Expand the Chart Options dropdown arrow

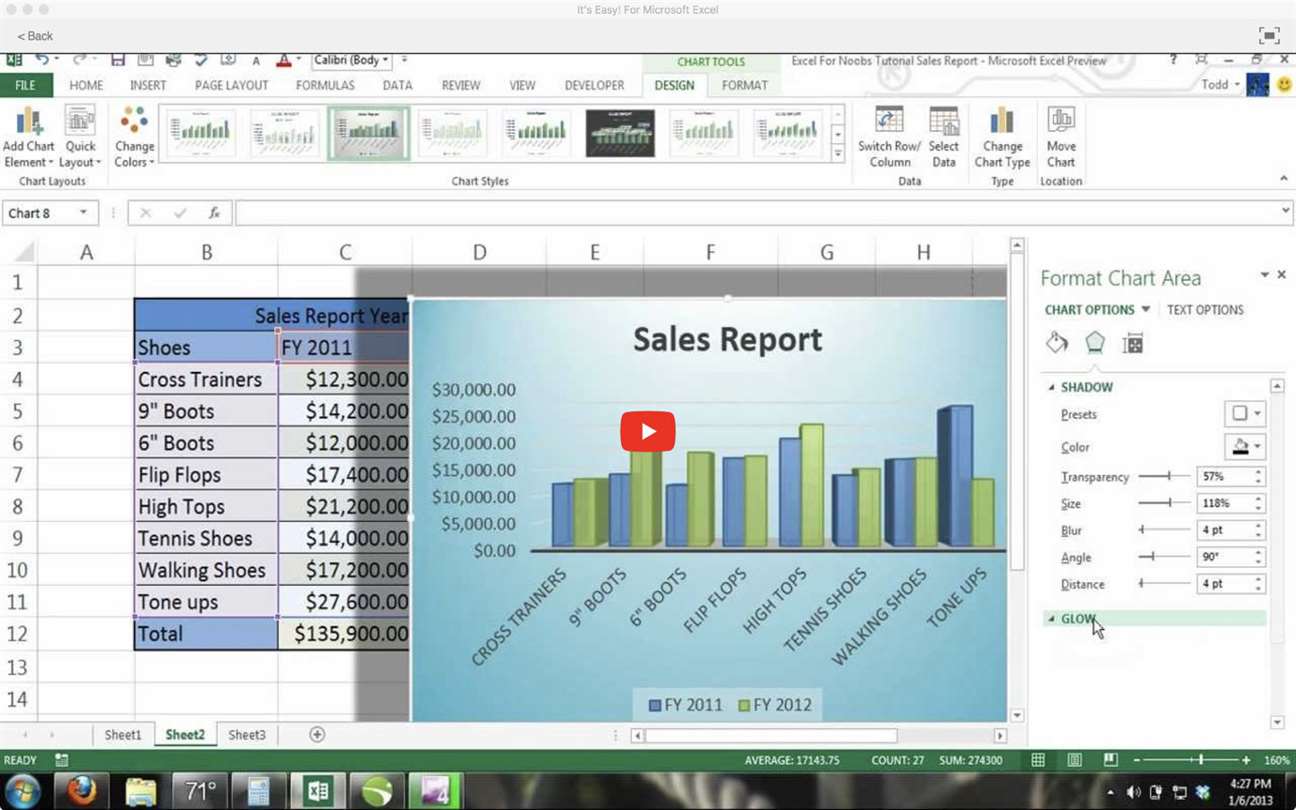click(x=1146, y=310)
